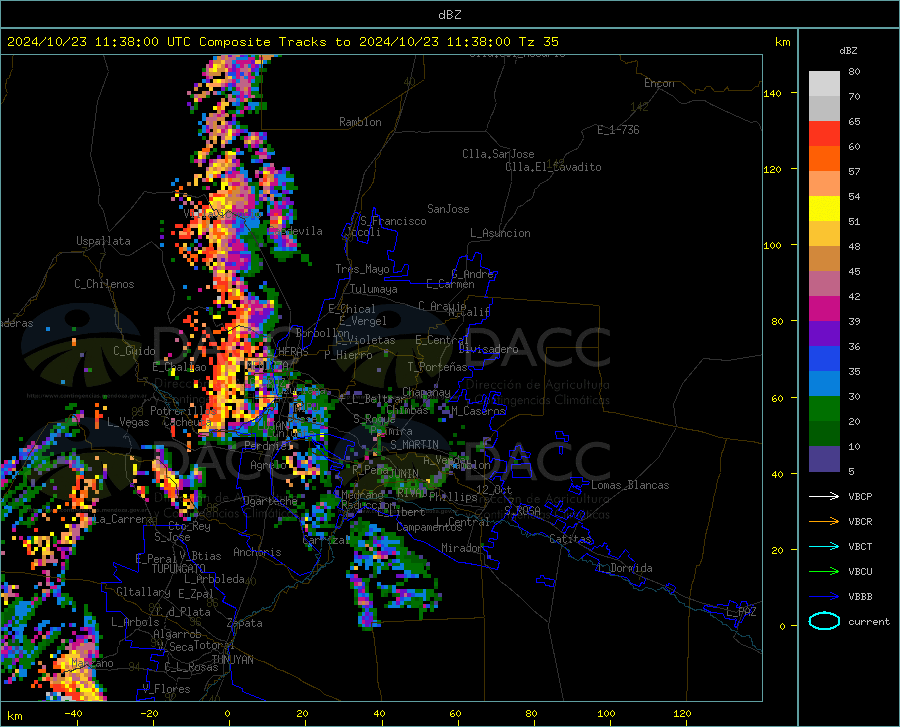Click the cyan VBCT arrow legend icon

point(824,546)
